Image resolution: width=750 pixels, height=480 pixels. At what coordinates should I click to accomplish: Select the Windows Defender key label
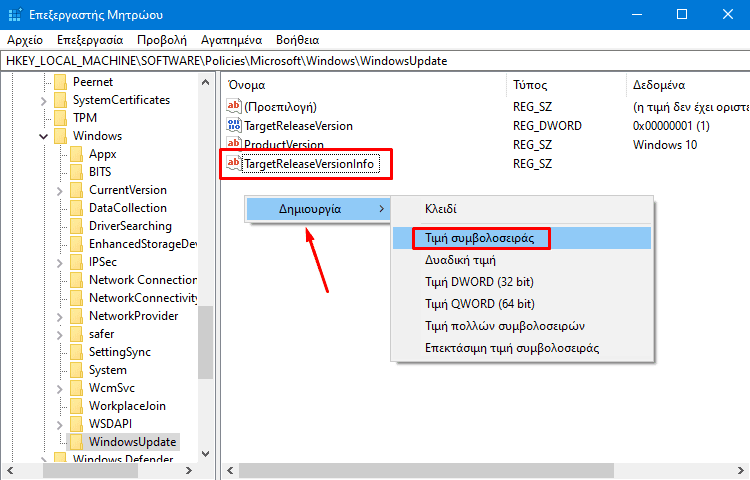(x=123, y=458)
